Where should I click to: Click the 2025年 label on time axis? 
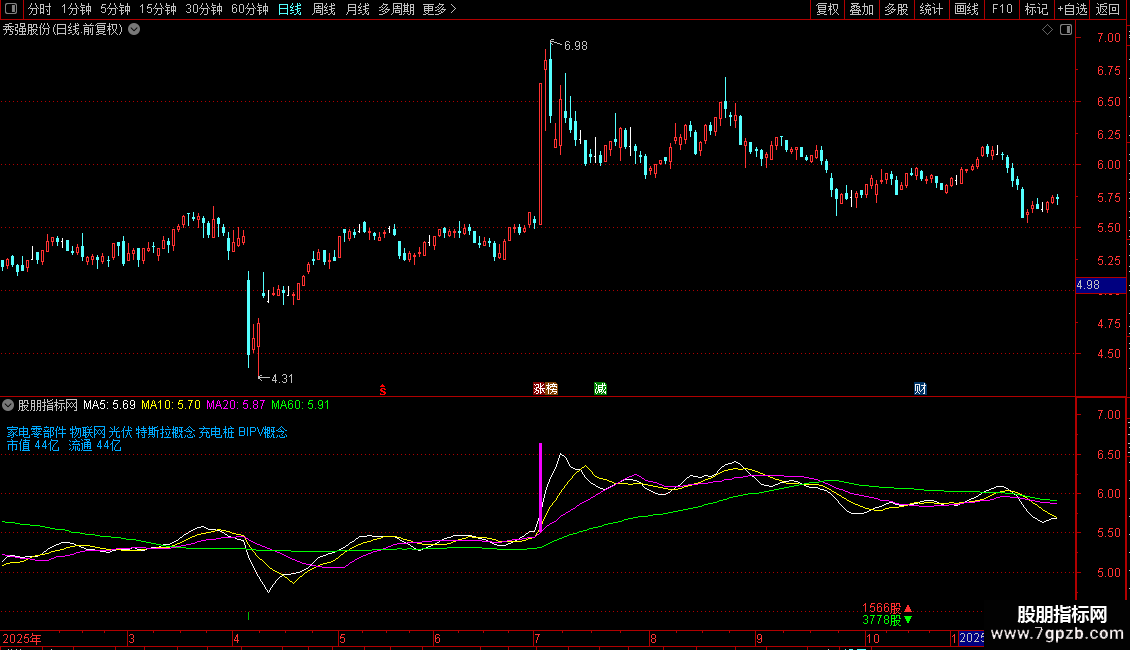tap(22, 638)
